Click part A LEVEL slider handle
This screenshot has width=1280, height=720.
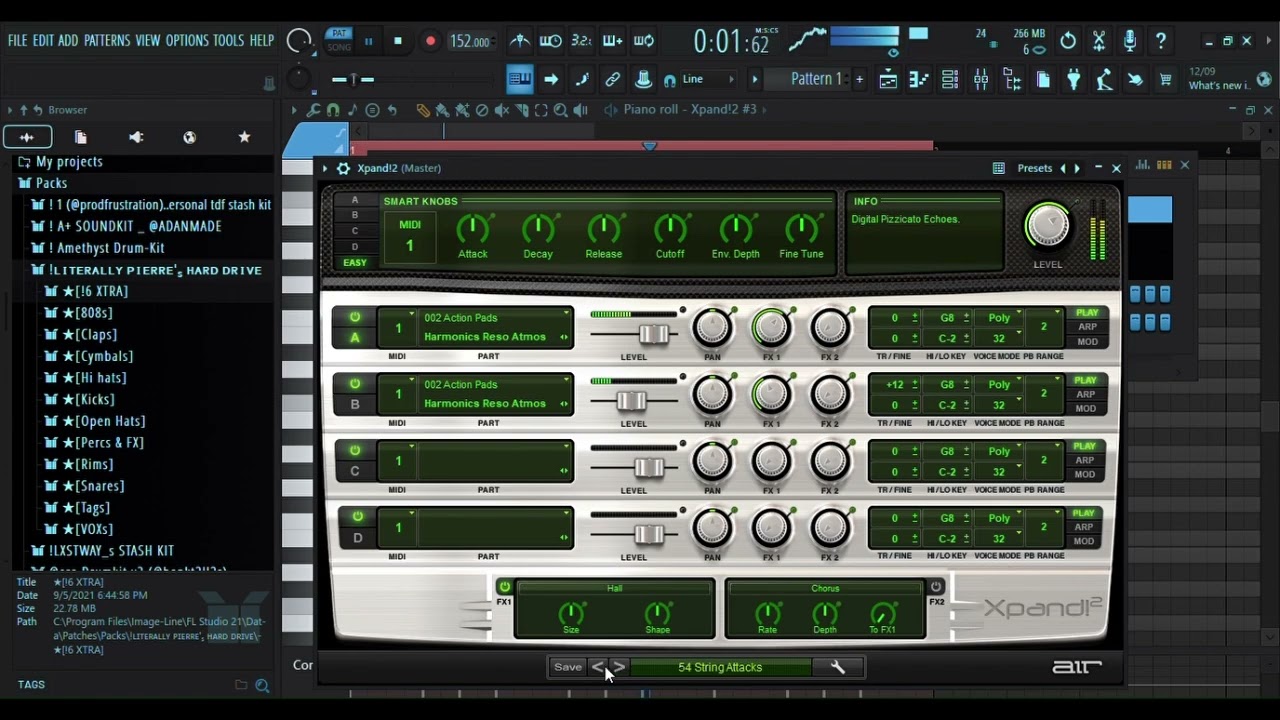[654, 334]
